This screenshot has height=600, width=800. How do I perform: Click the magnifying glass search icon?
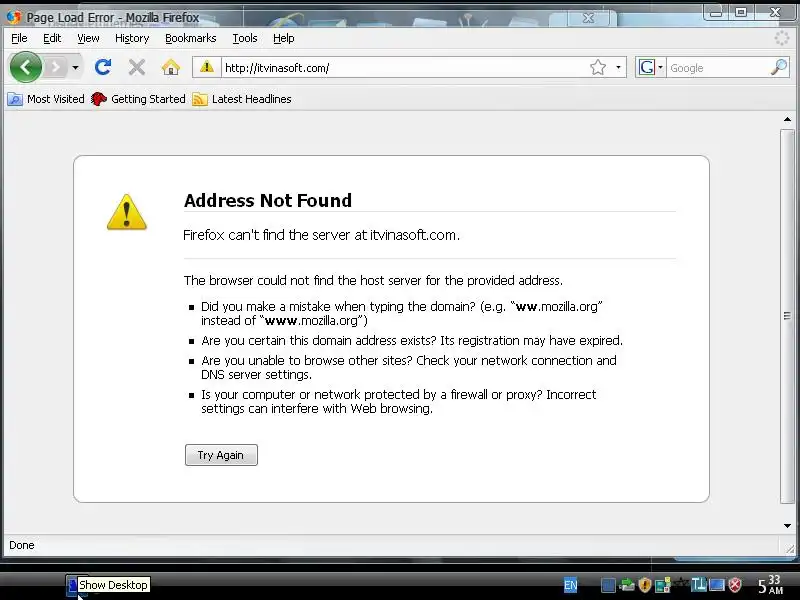779,67
